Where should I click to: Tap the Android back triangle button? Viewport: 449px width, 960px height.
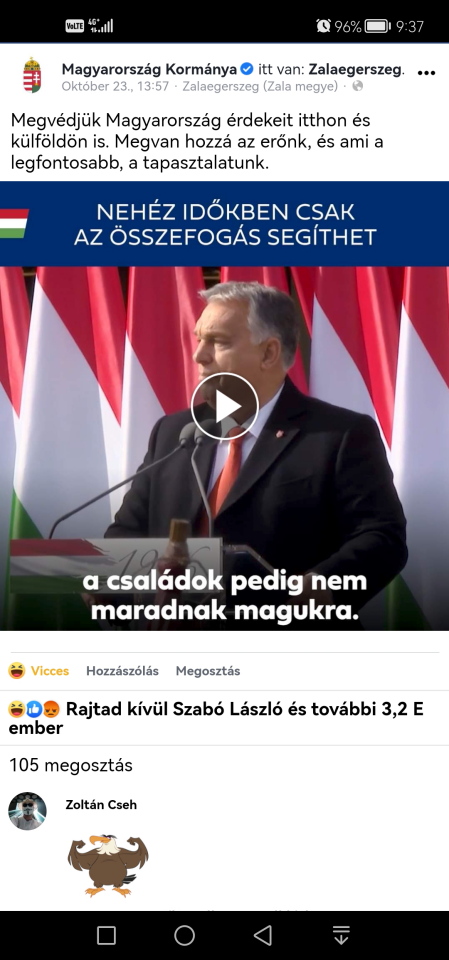263,935
